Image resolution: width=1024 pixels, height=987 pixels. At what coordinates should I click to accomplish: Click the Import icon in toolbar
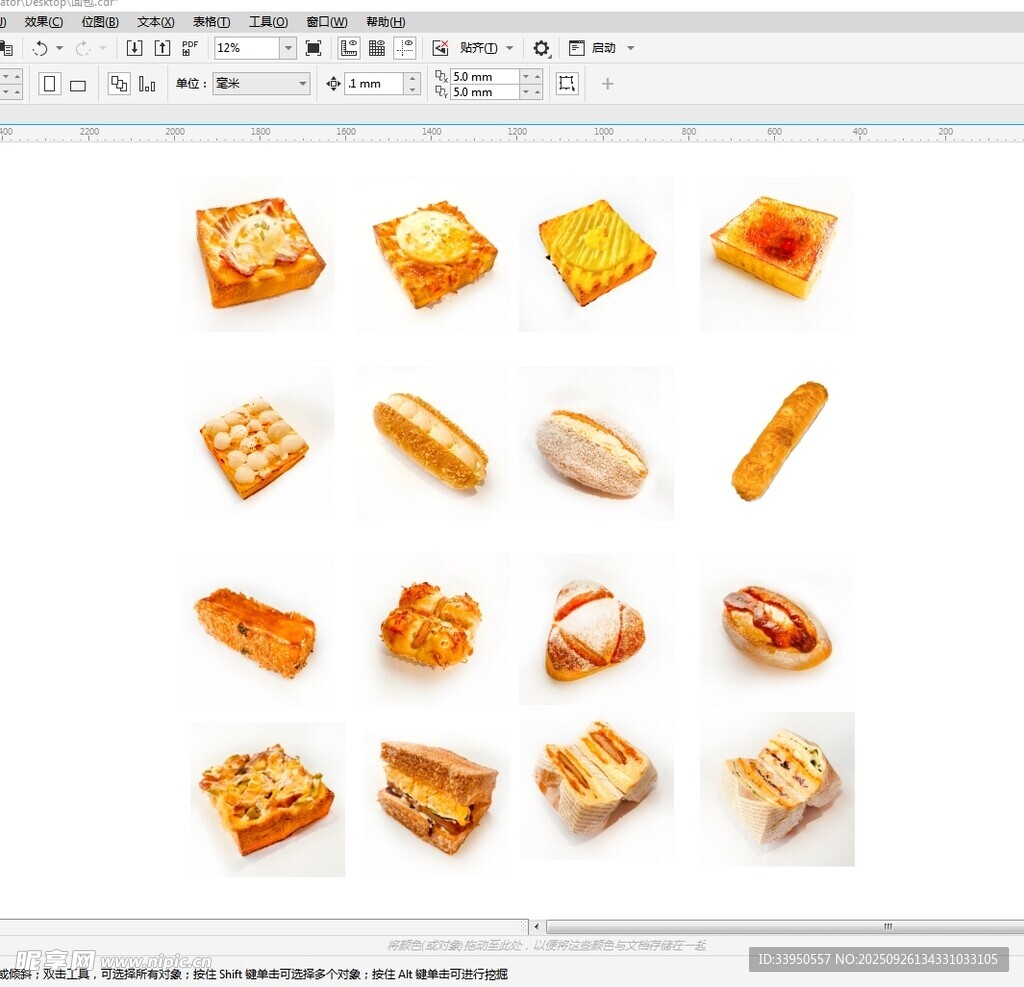(x=134, y=48)
